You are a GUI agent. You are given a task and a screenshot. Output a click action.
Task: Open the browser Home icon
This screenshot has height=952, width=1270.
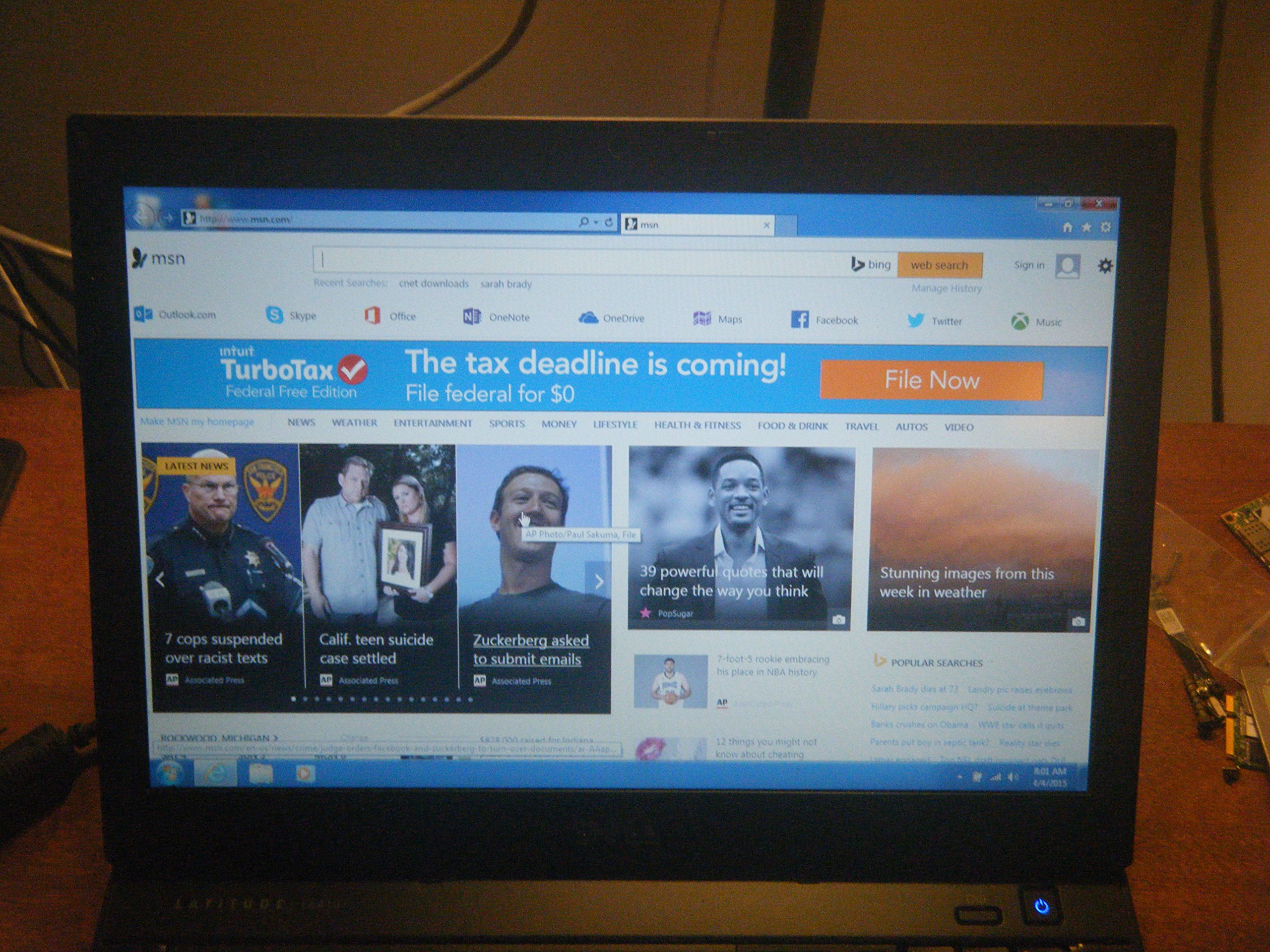click(x=1067, y=227)
